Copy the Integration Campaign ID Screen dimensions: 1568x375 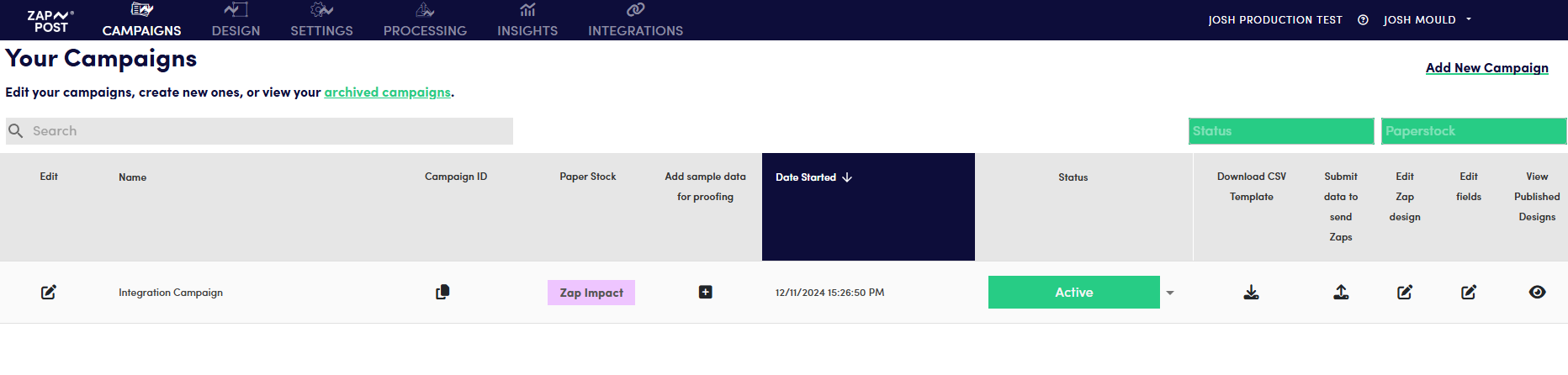tap(442, 292)
